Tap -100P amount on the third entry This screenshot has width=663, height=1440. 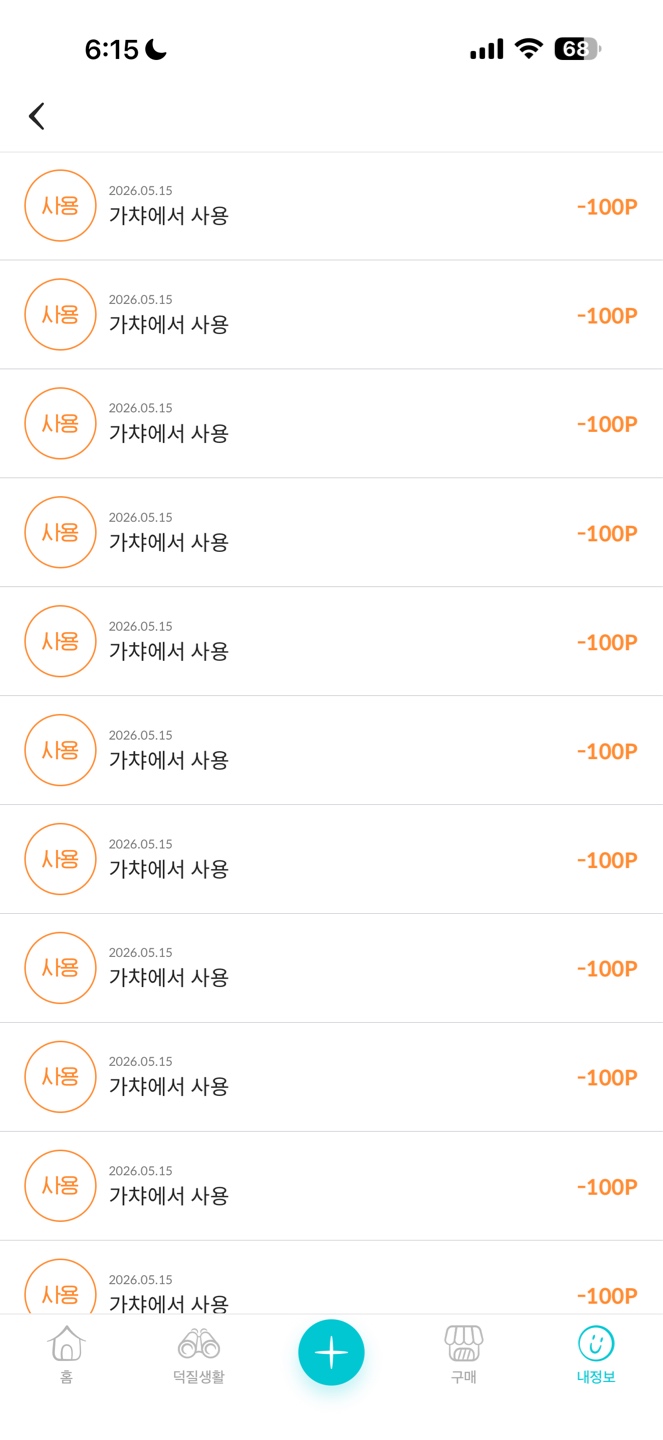pyautogui.click(x=607, y=424)
